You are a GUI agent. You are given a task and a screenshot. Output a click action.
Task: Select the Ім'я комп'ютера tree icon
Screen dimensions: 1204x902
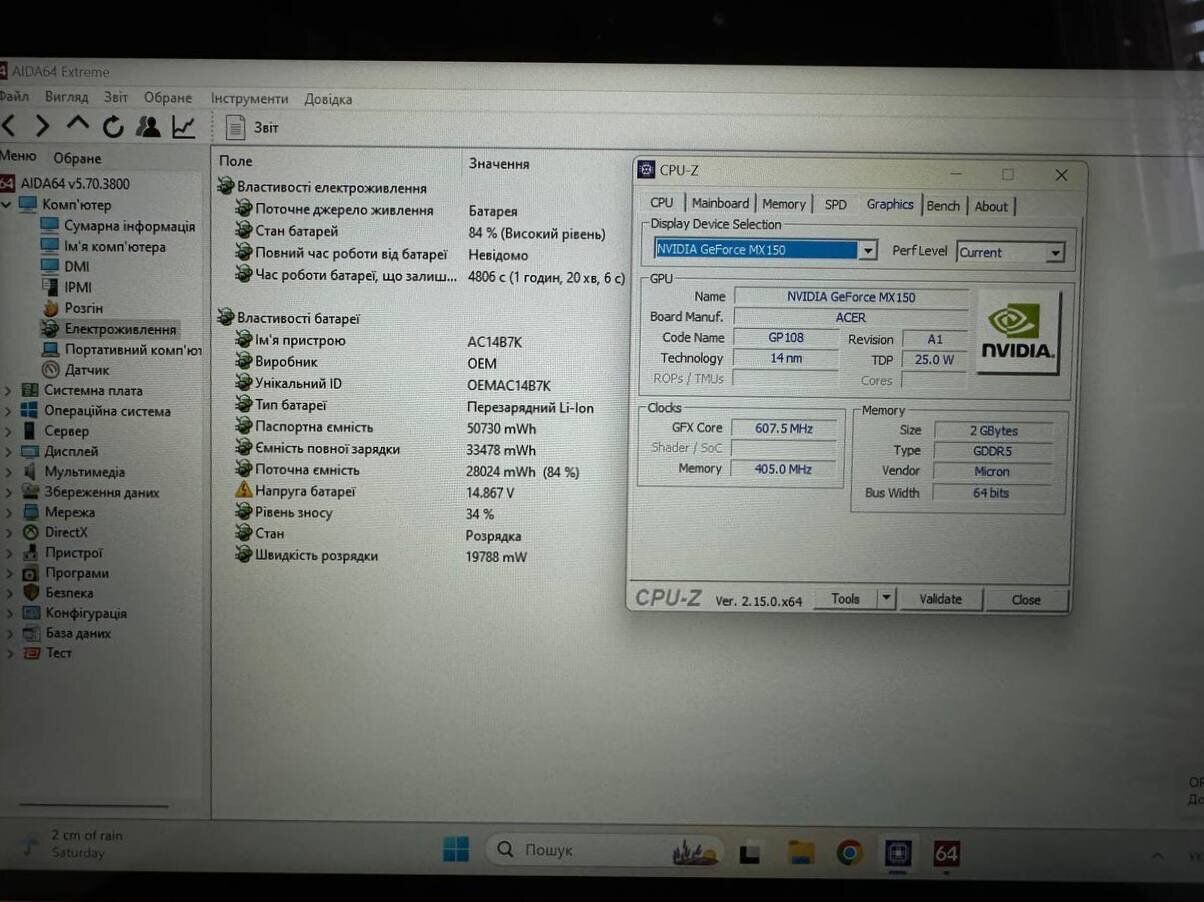coord(49,246)
